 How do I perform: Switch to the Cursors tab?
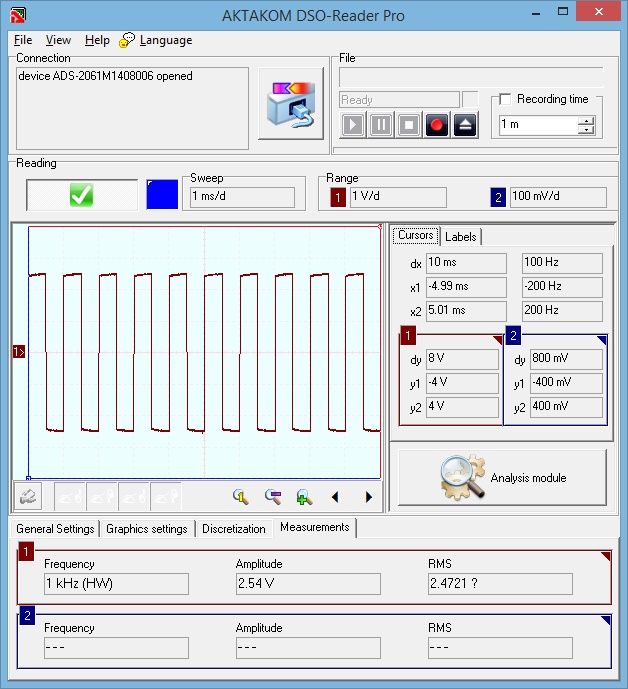click(415, 236)
